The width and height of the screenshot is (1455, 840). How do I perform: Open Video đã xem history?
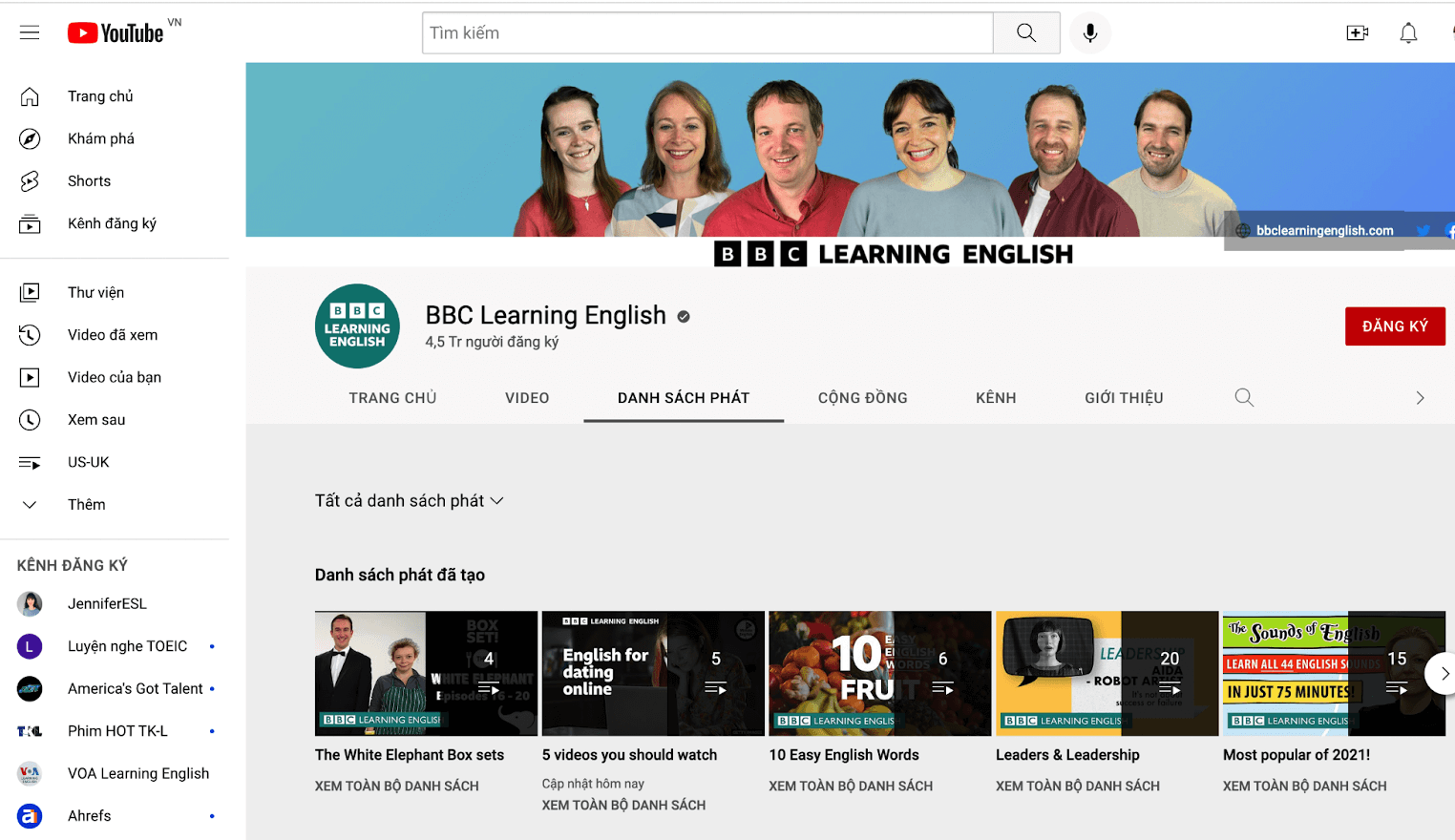point(112,335)
